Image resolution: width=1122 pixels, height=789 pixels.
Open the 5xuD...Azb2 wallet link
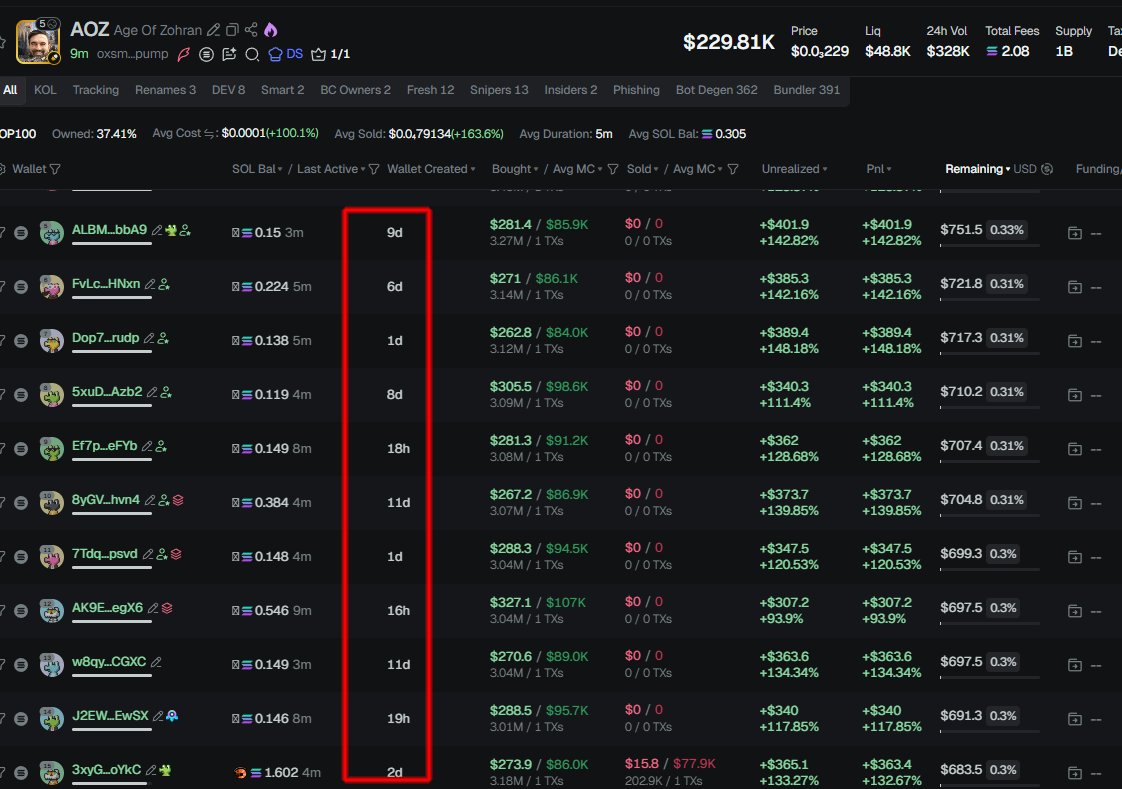(107, 392)
